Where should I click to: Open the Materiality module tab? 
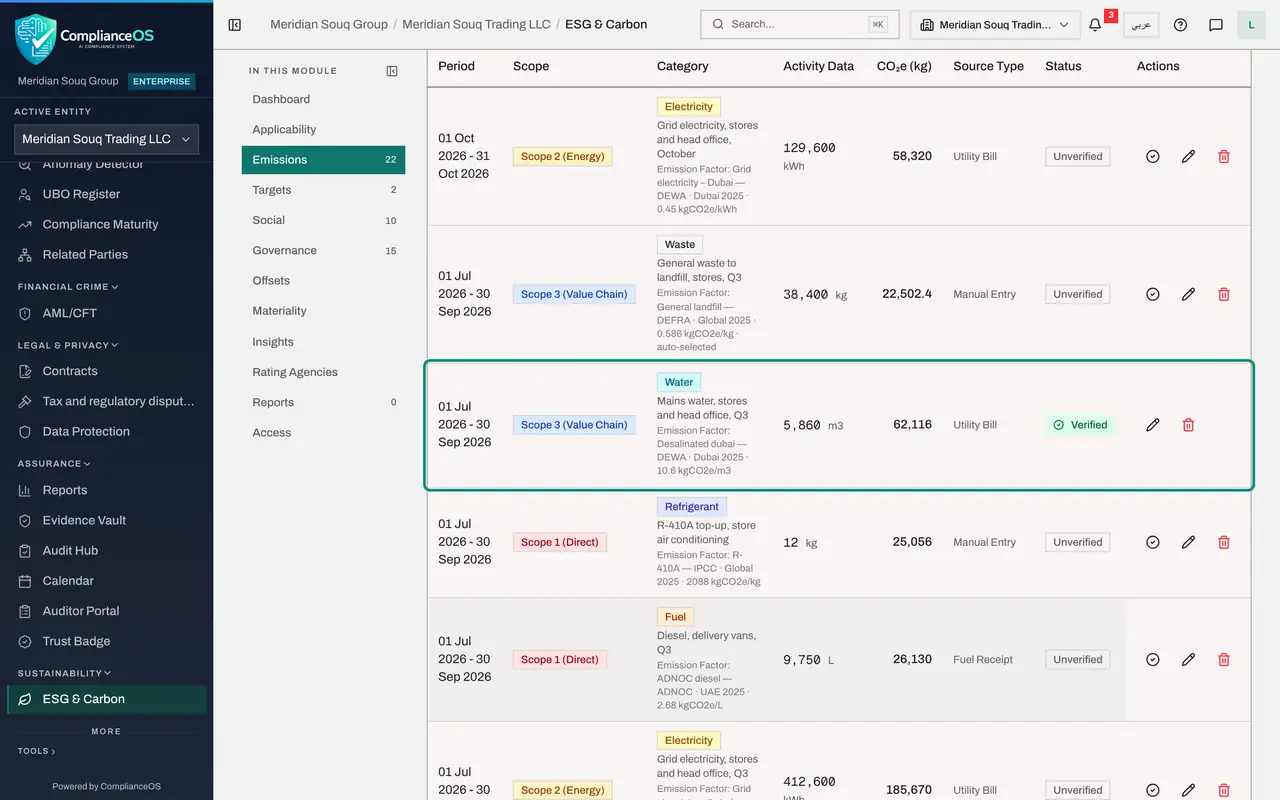click(323, 311)
